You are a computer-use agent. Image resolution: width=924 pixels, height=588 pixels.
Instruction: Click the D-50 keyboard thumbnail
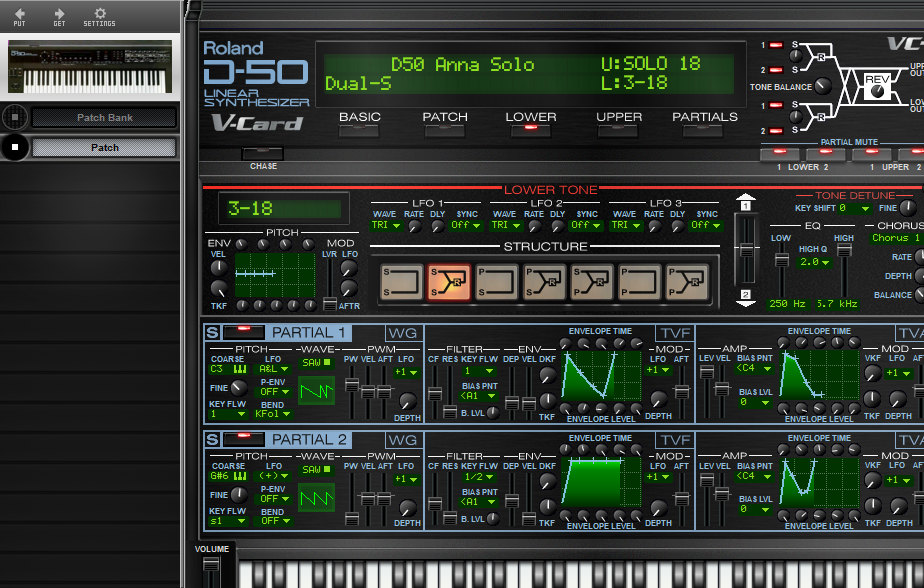90,67
